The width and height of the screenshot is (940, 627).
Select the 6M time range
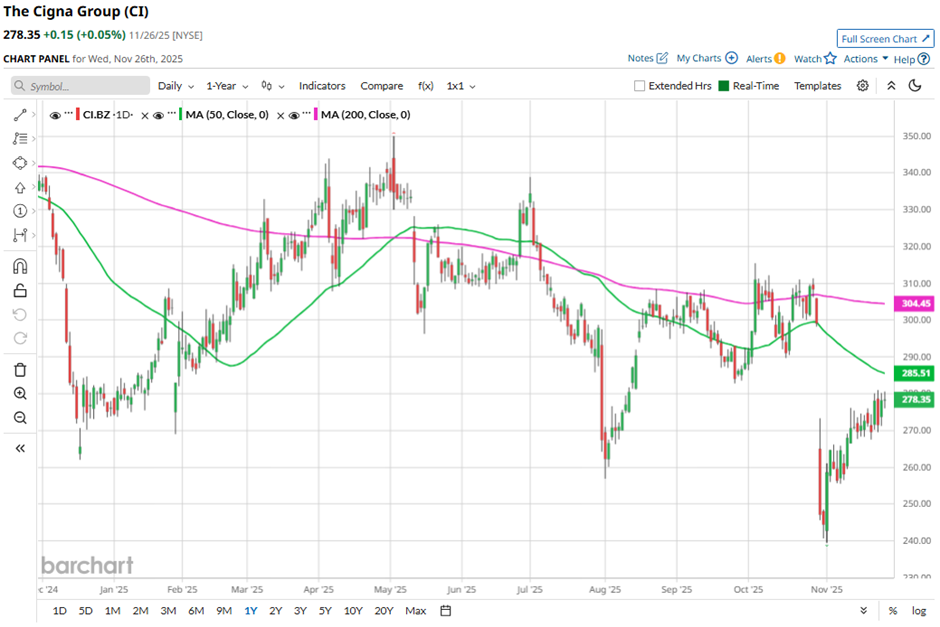[196, 611]
